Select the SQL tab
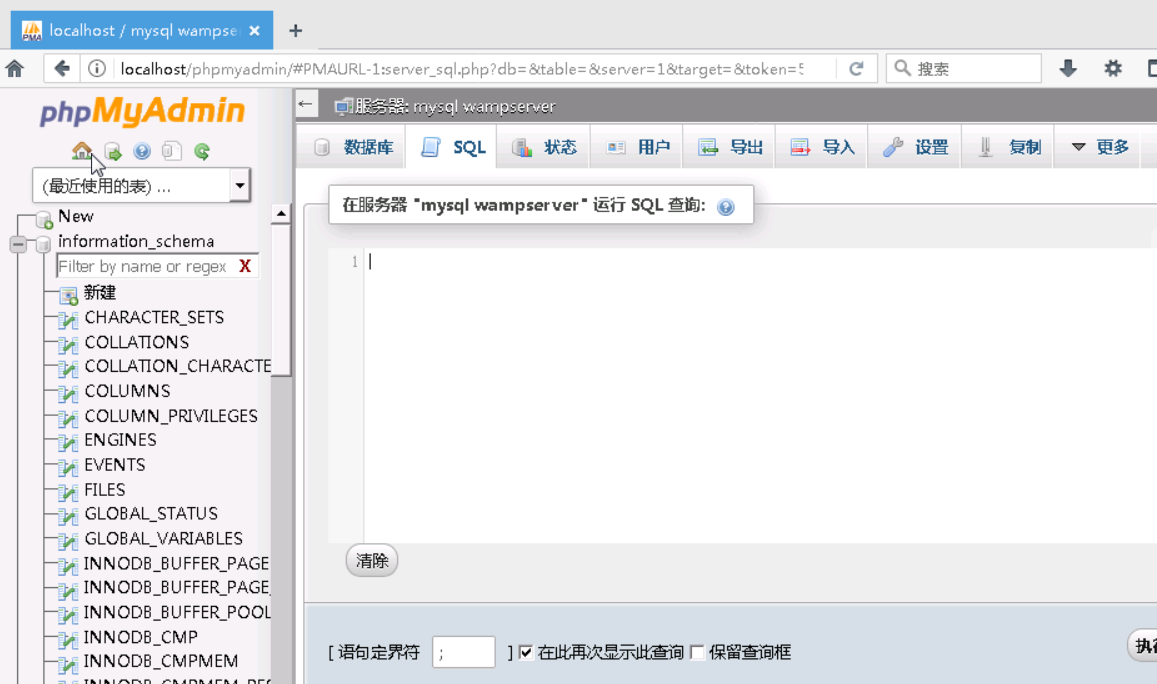This screenshot has width=1157, height=684. click(x=454, y=147)
